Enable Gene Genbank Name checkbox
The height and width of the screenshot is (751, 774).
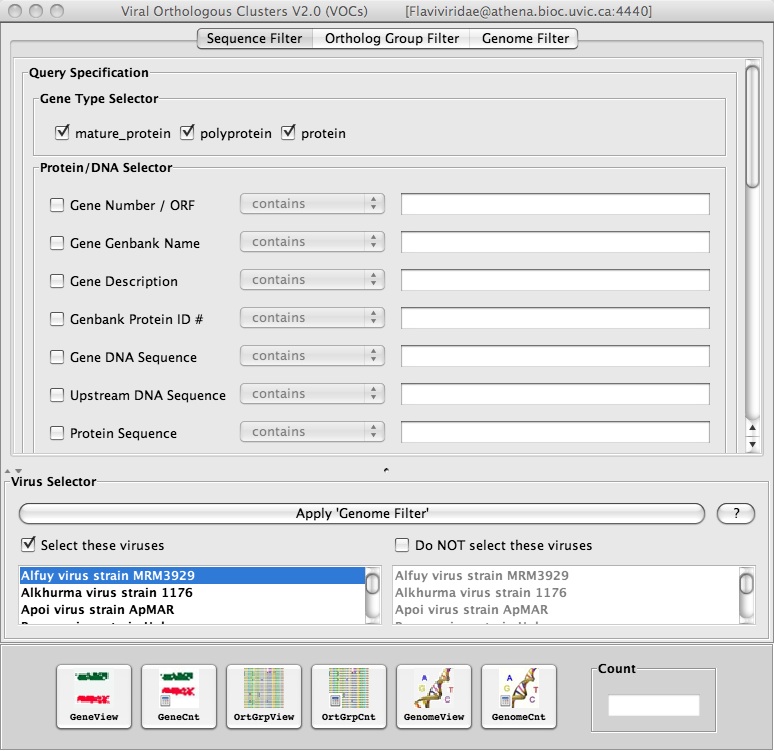(57, 243)
